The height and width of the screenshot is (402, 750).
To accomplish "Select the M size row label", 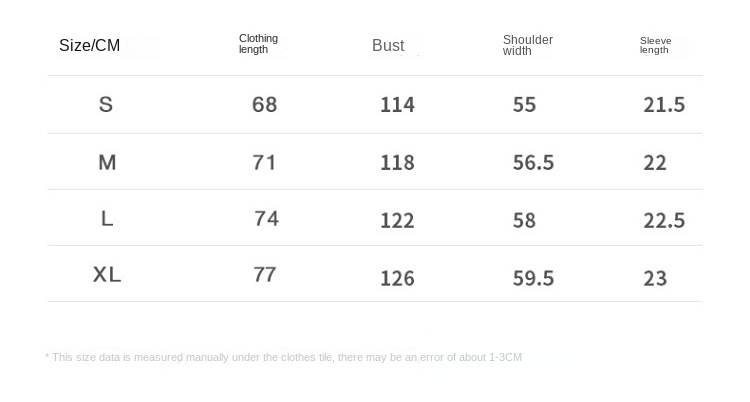I will (x=107, y=162).
